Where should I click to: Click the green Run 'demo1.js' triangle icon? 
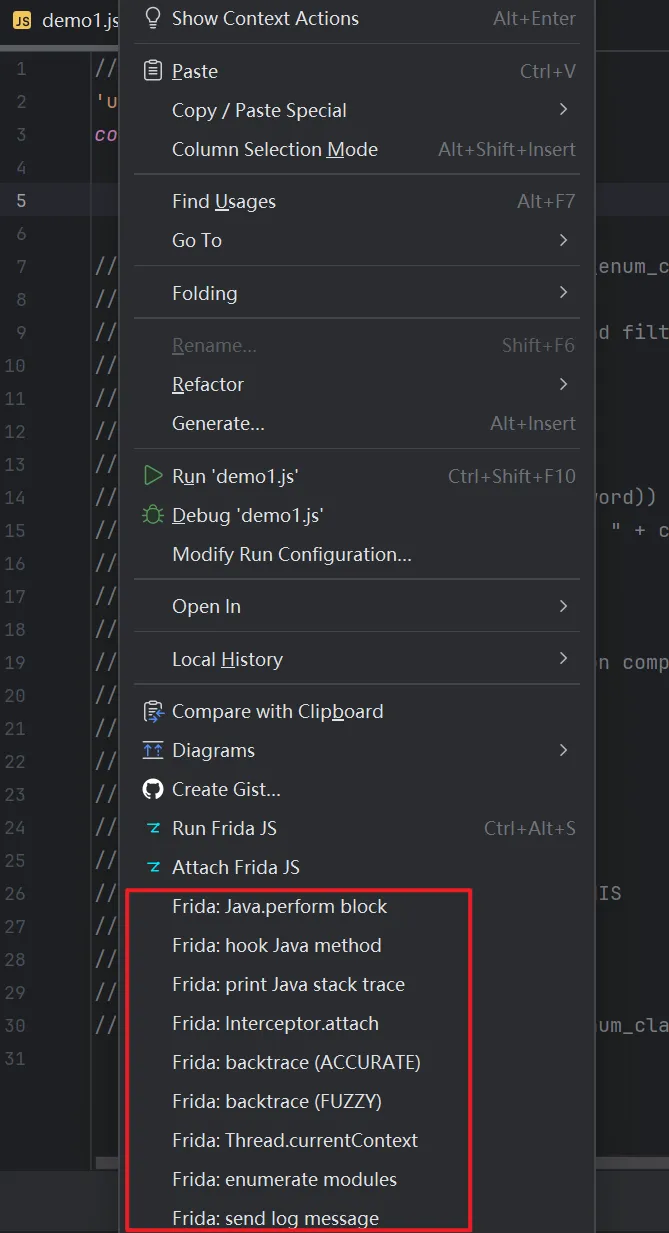click(x=153, y=476)
